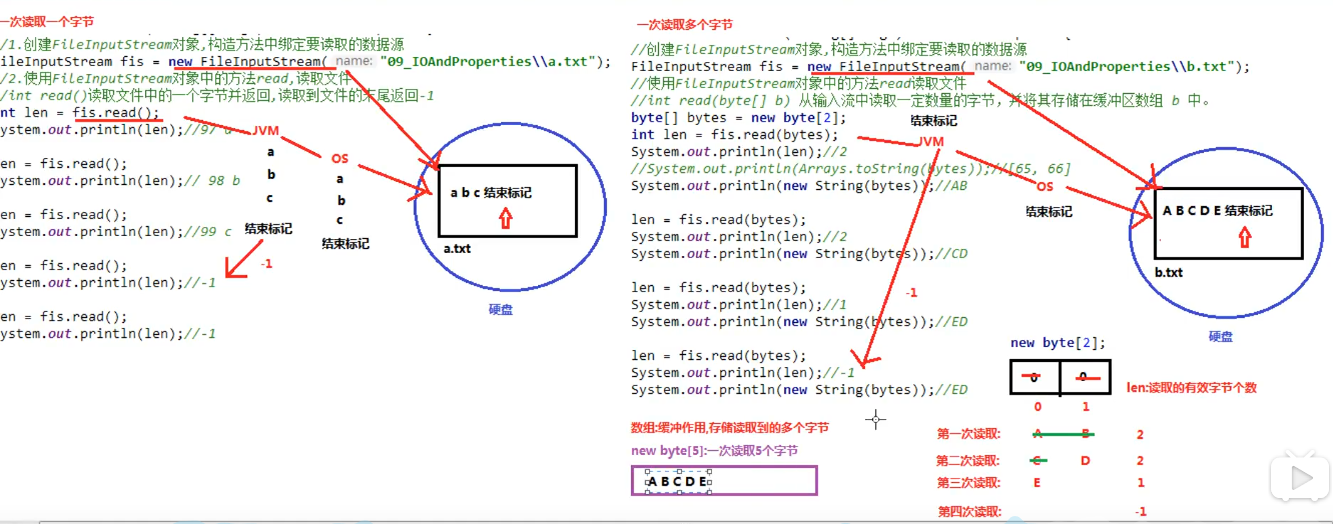1333x524 pixels.
Task: Click the first array cell holding crossed-out 0
Action: tap(1034, 378)
